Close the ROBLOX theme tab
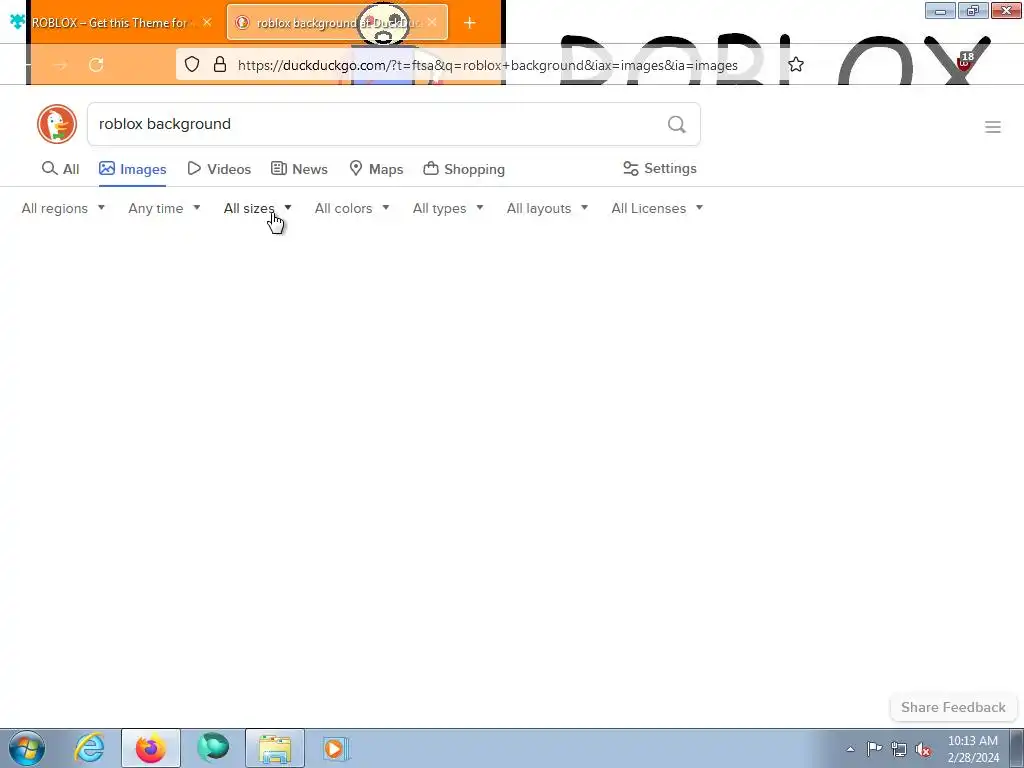The height and width of the screenshot is (768, 1024). tap(207, 22)
